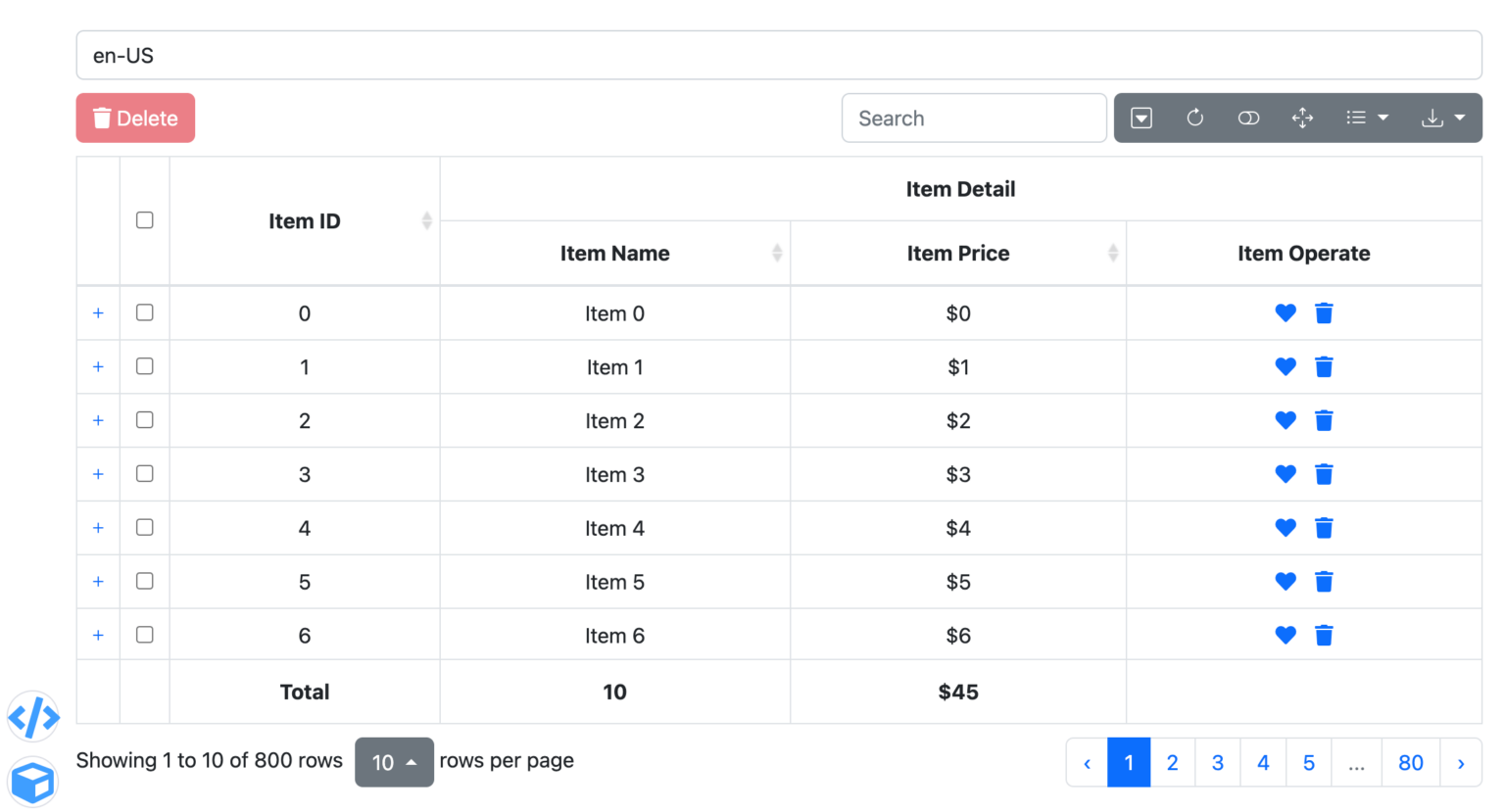The image size is (1505, 812).
Task: Open the export data dropdown
Action: [1443, 118]
